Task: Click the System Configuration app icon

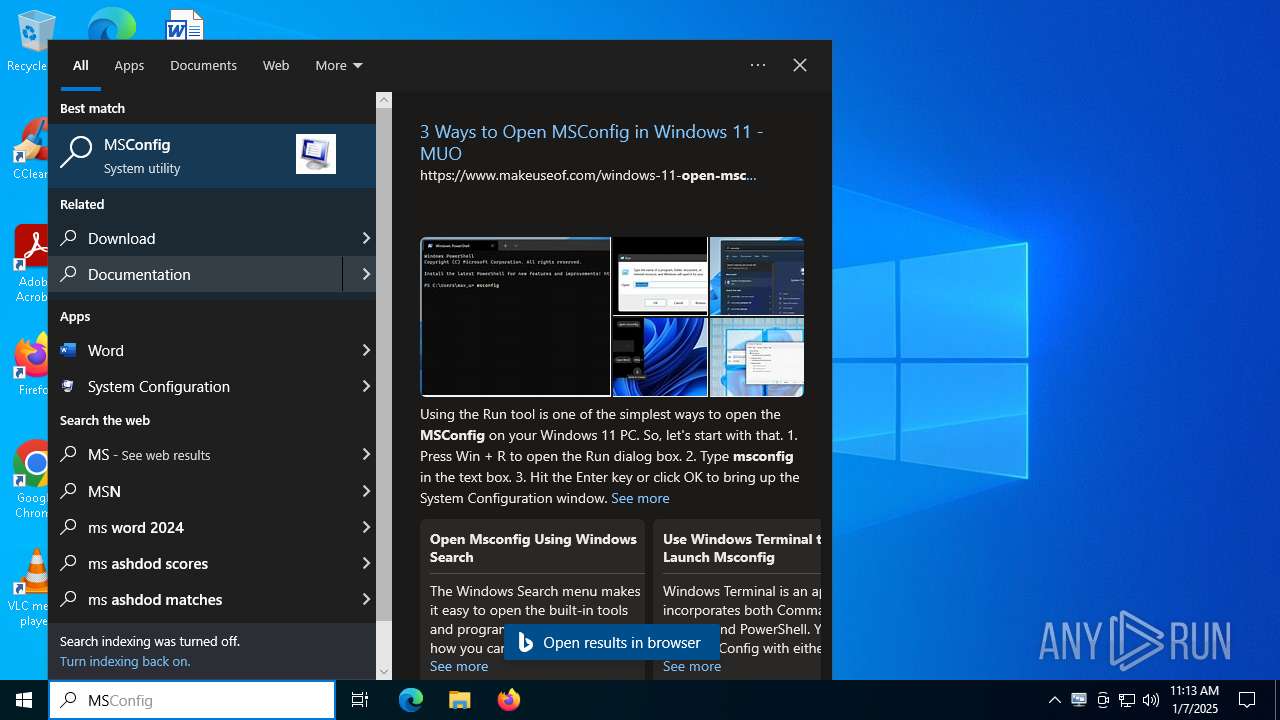Action: [x=68, y=387]
